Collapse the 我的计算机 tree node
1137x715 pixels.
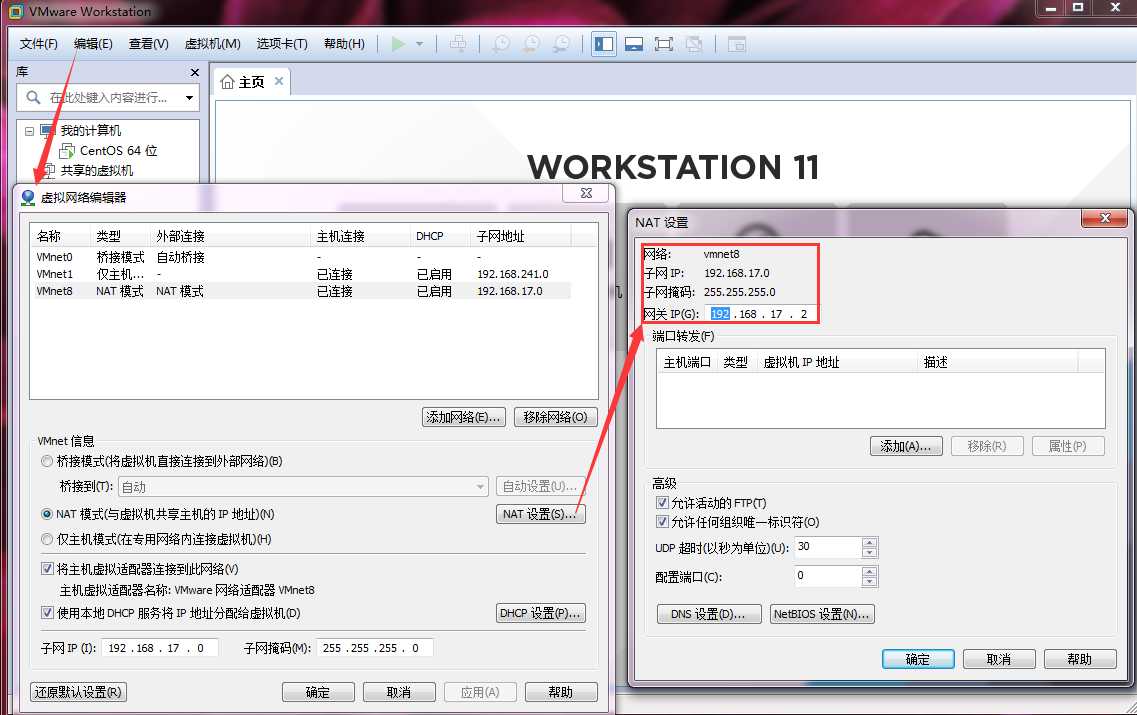pyautogui.click(x=29, y=131)
